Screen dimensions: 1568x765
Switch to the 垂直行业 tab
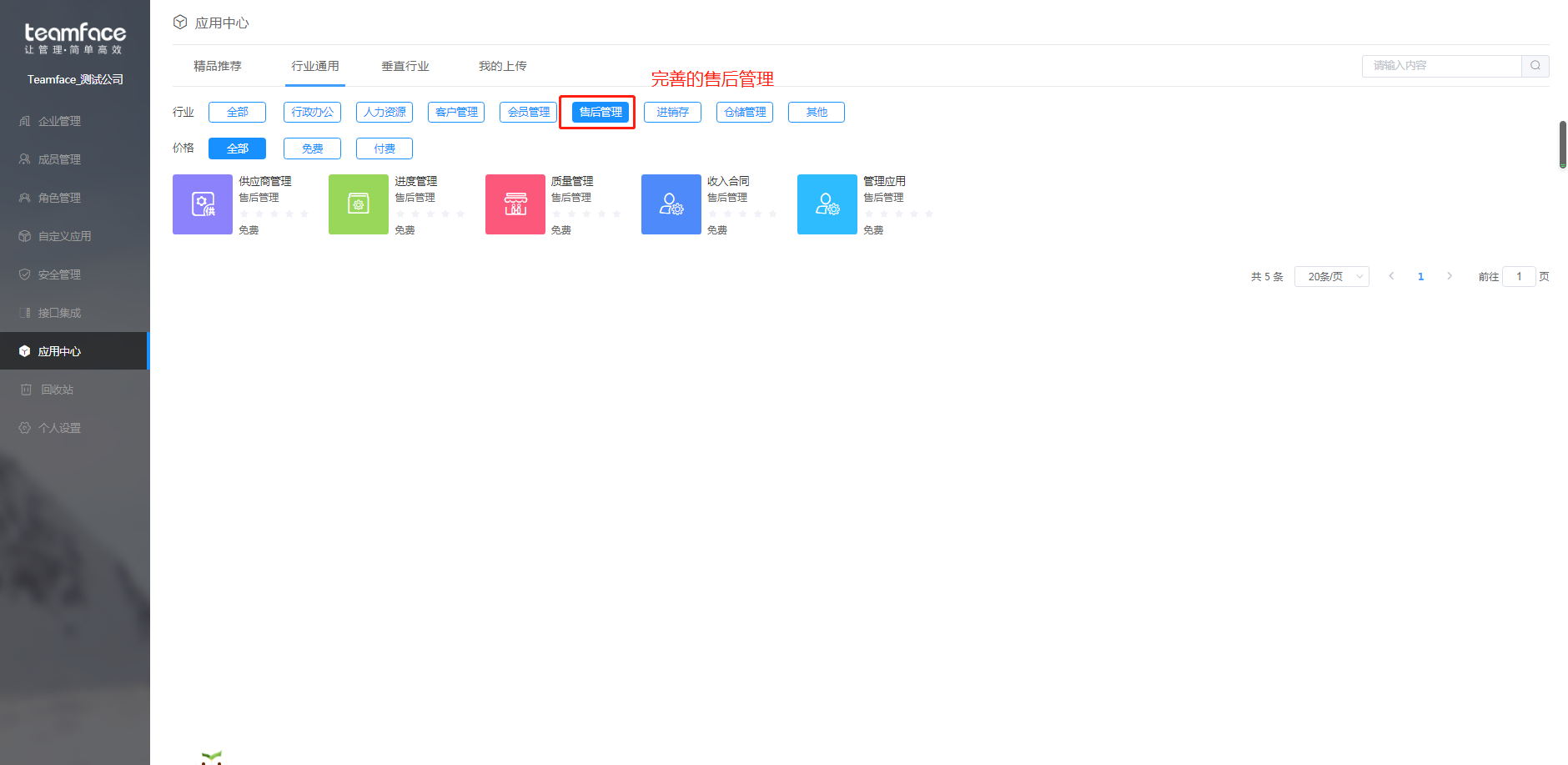(405, 66)
